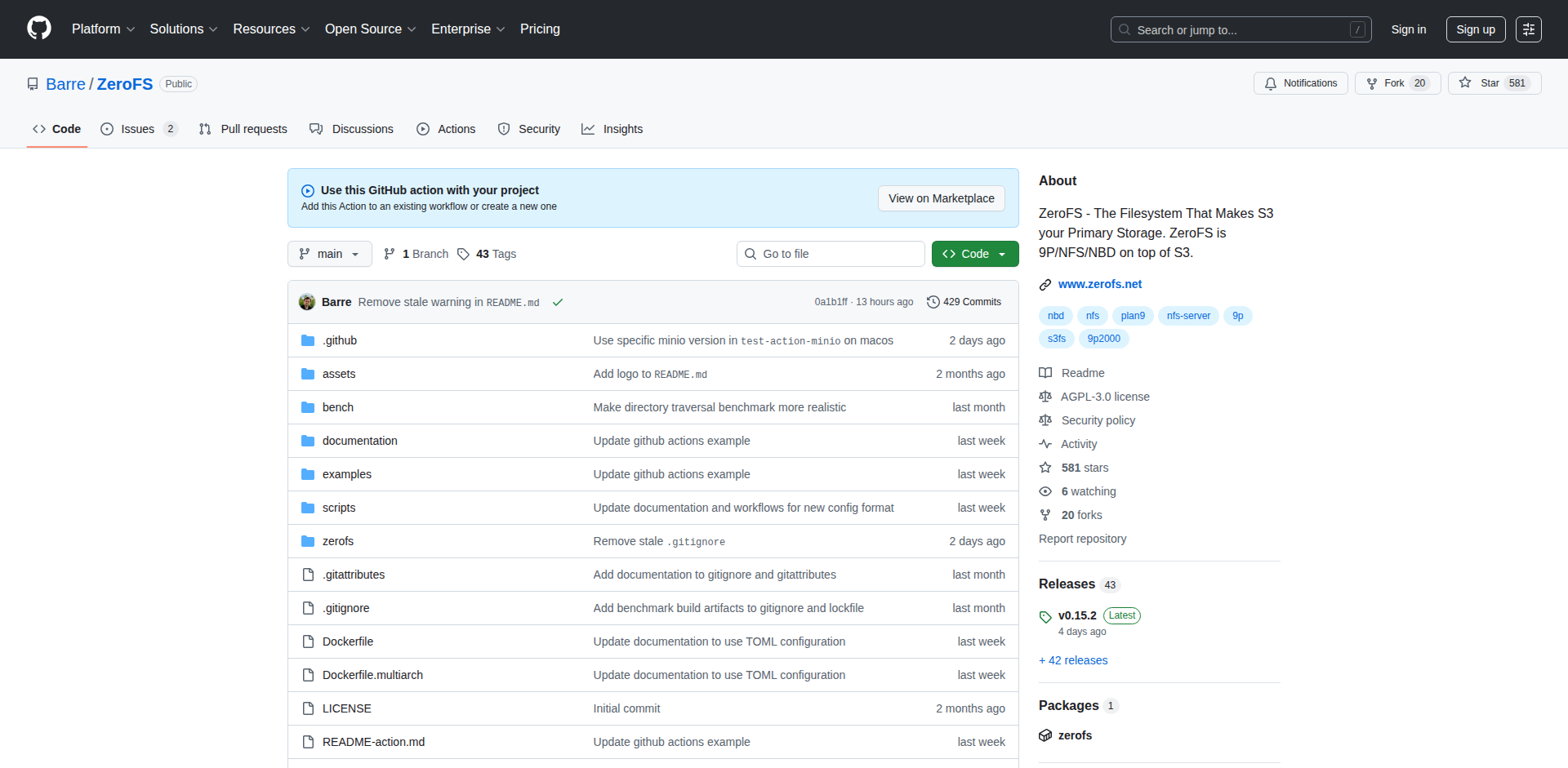Expand the Platform menu

click(103, 29)
